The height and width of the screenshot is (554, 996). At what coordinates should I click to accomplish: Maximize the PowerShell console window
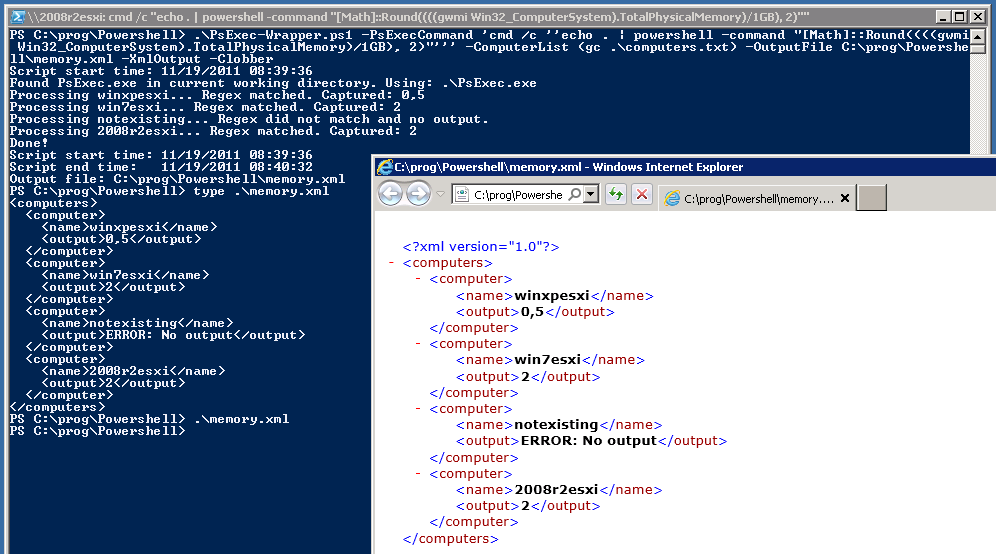pos(960,16)
